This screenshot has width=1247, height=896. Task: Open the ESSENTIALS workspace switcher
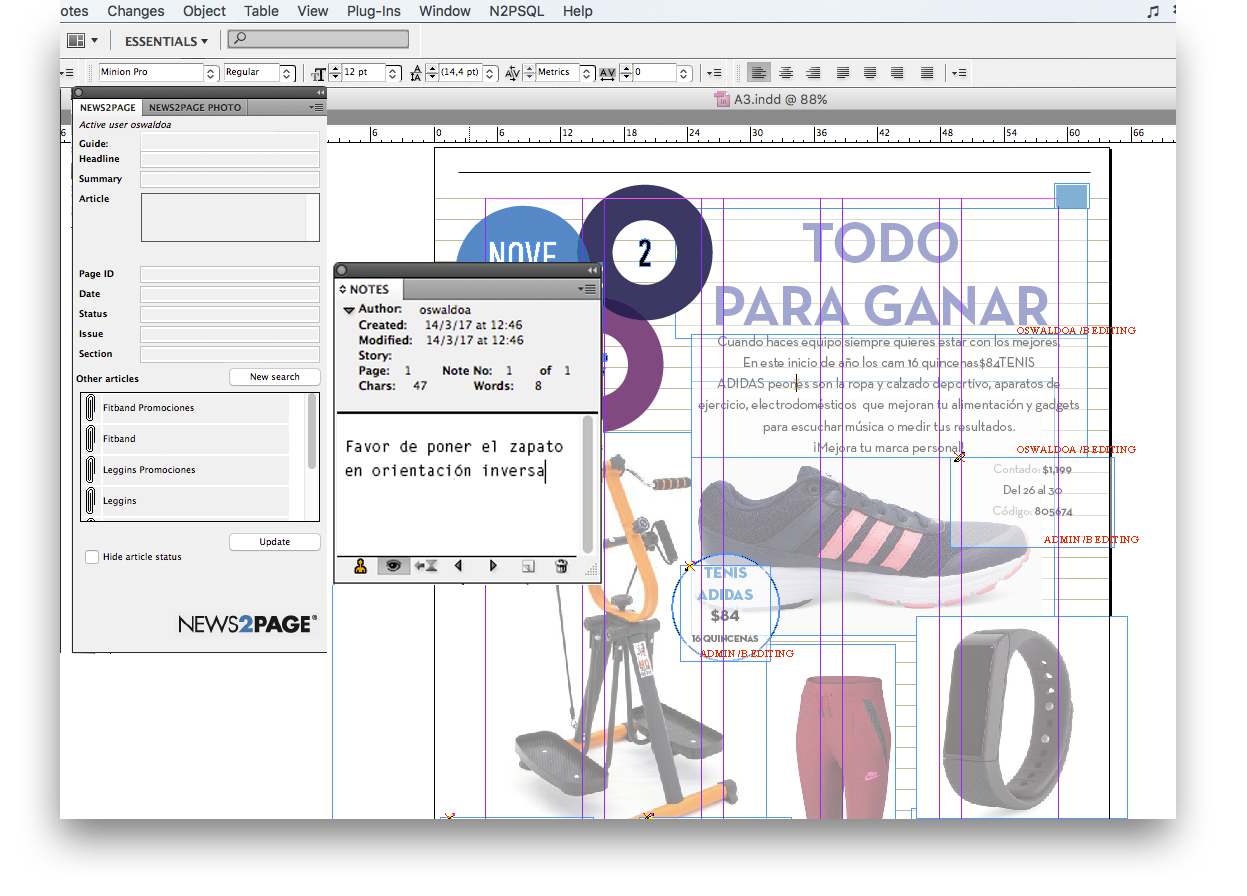pos(166,41)
